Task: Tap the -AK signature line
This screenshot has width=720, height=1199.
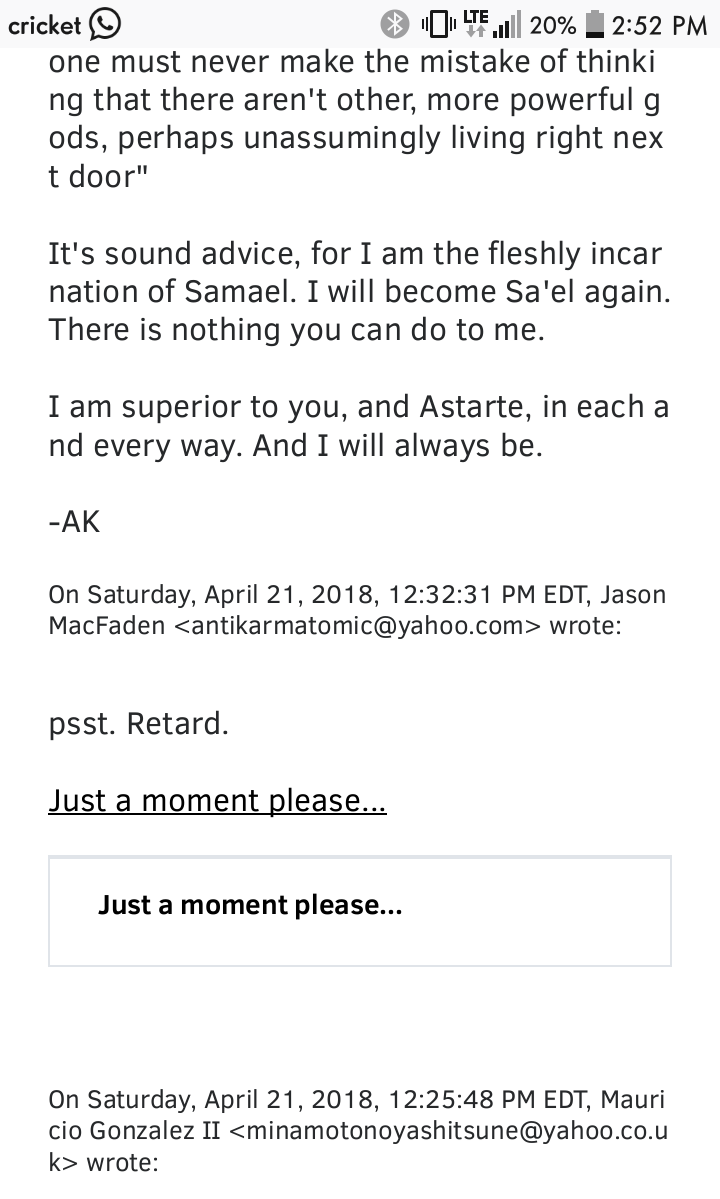Action: pos(74,522)
